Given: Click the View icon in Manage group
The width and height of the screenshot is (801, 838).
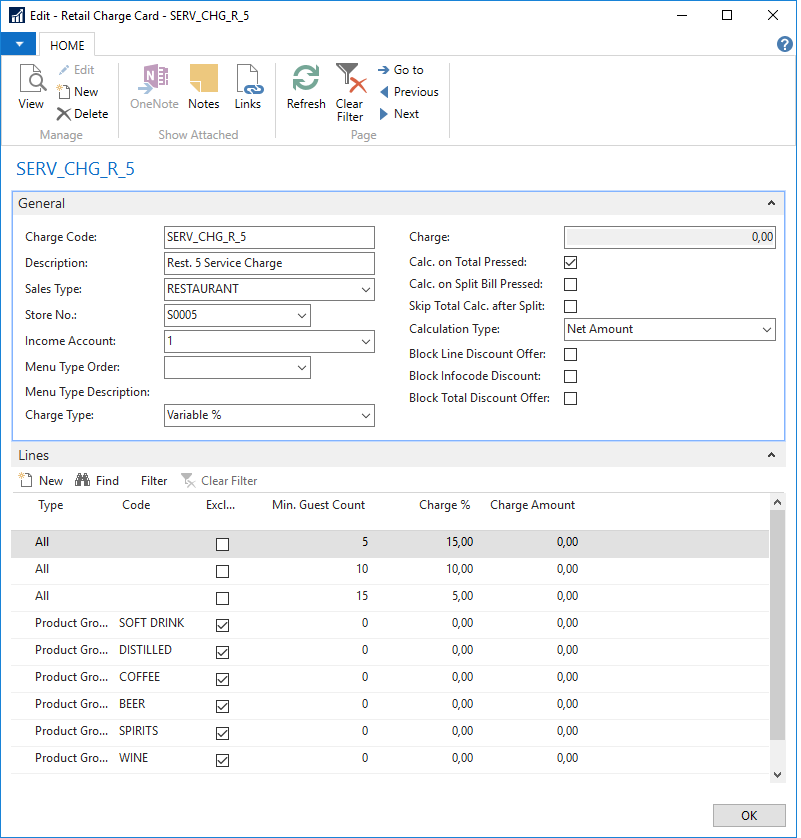Looking at the screenshot, I should [x=31, y=87].
